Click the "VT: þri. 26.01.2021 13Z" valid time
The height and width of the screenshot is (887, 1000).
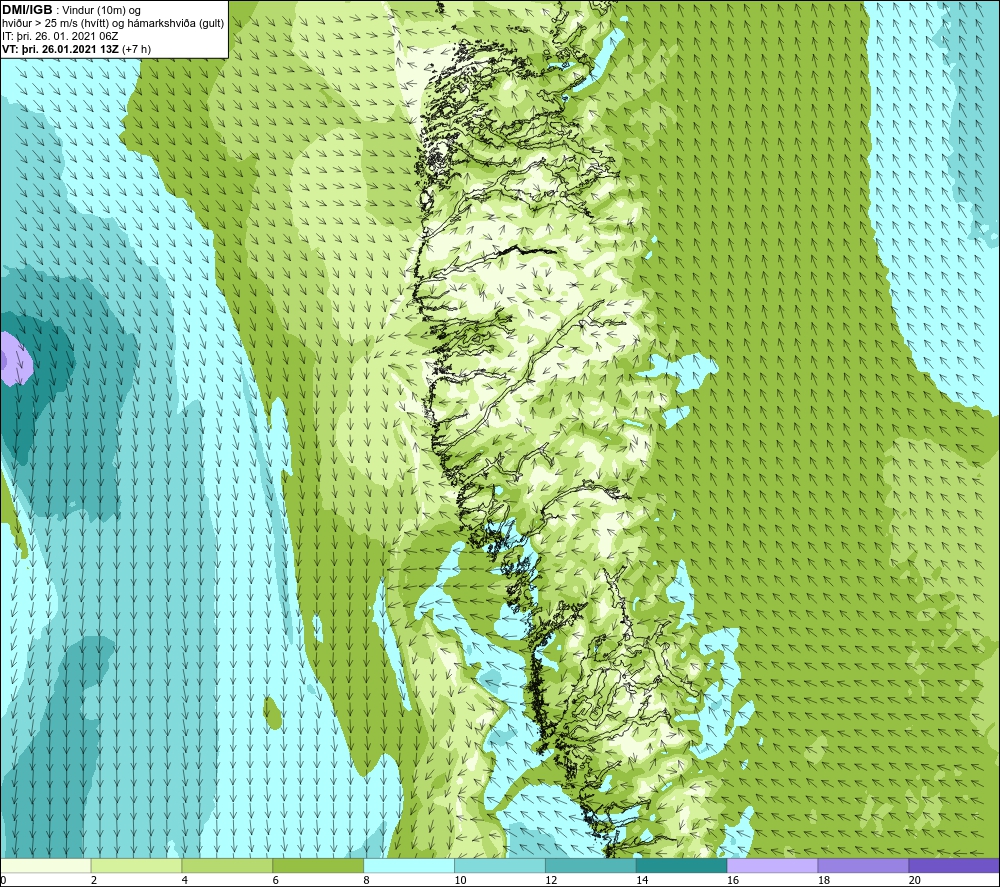click(61, 49)
